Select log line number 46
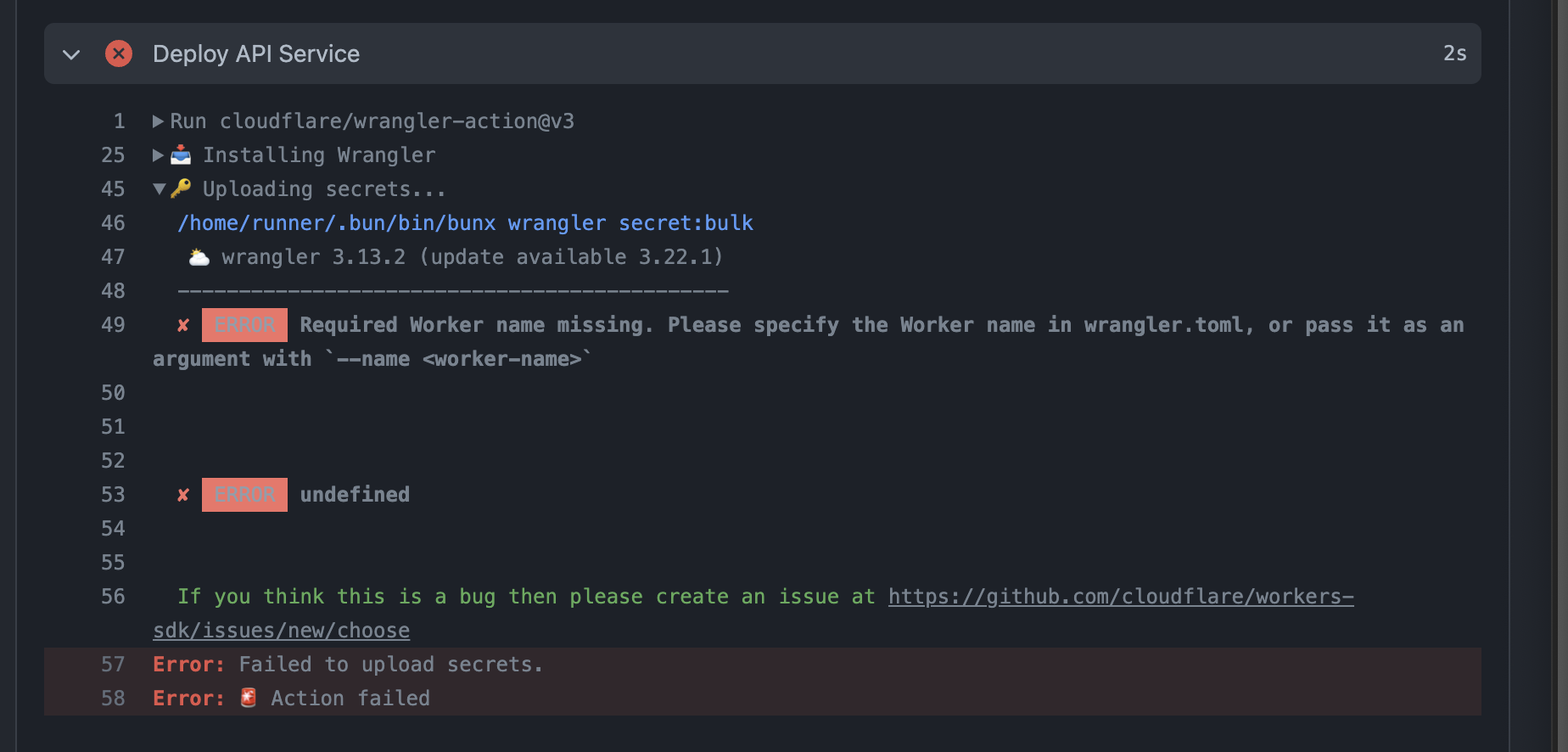The image size is (1568, 752). click(x=113, y=223)
